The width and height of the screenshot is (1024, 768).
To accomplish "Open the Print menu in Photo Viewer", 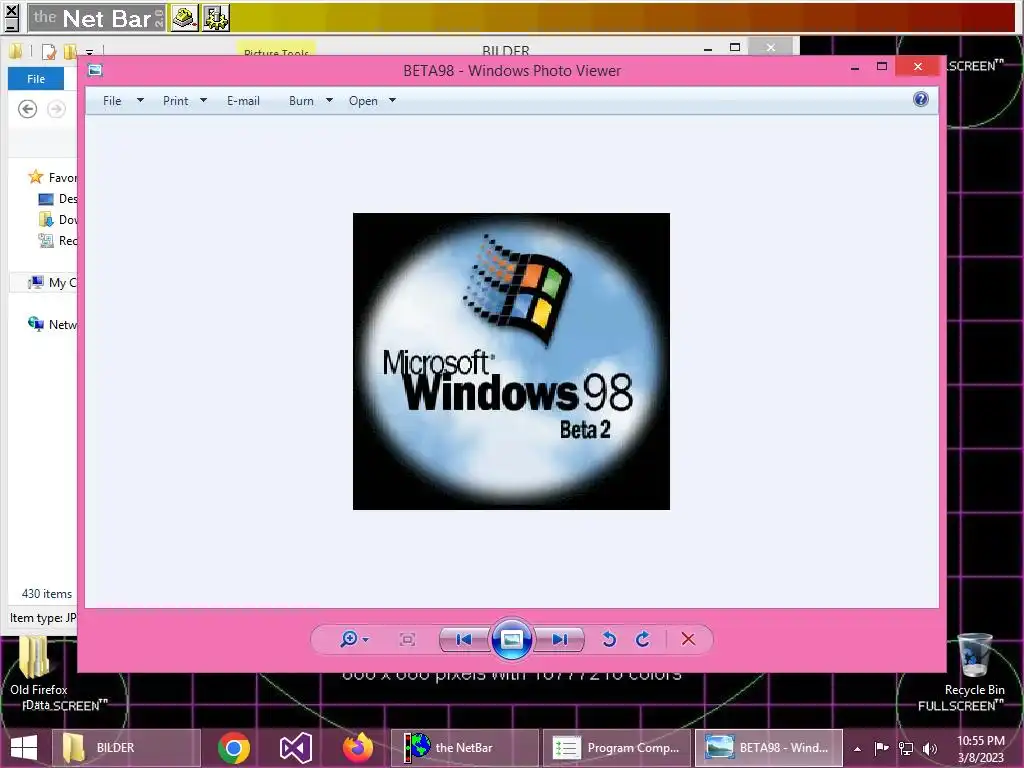I will click(176, 101).
